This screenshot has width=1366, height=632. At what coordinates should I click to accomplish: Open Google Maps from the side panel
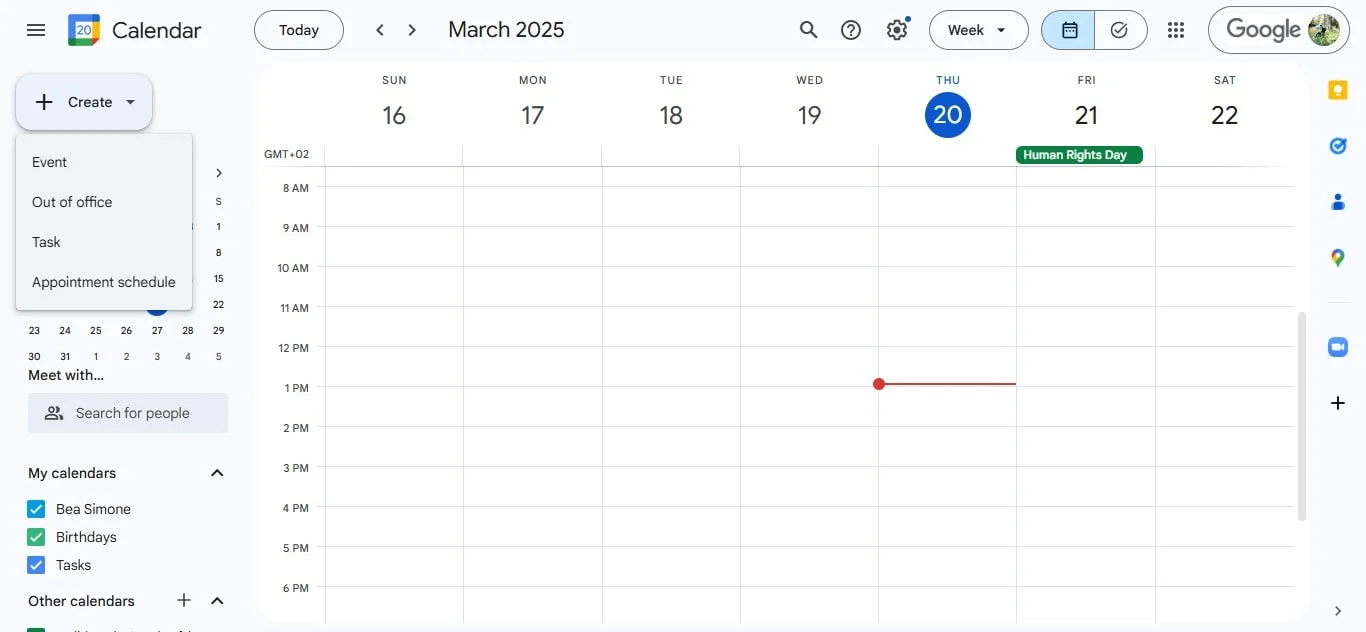pos(1338,258)
